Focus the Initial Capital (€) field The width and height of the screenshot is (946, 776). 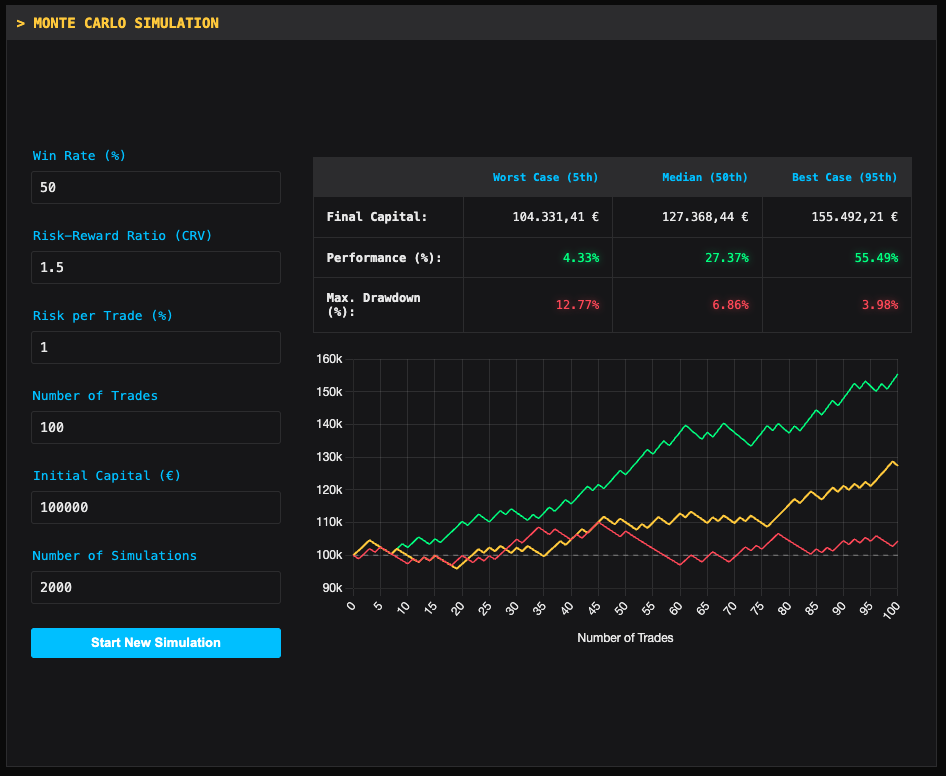(156, 507)
